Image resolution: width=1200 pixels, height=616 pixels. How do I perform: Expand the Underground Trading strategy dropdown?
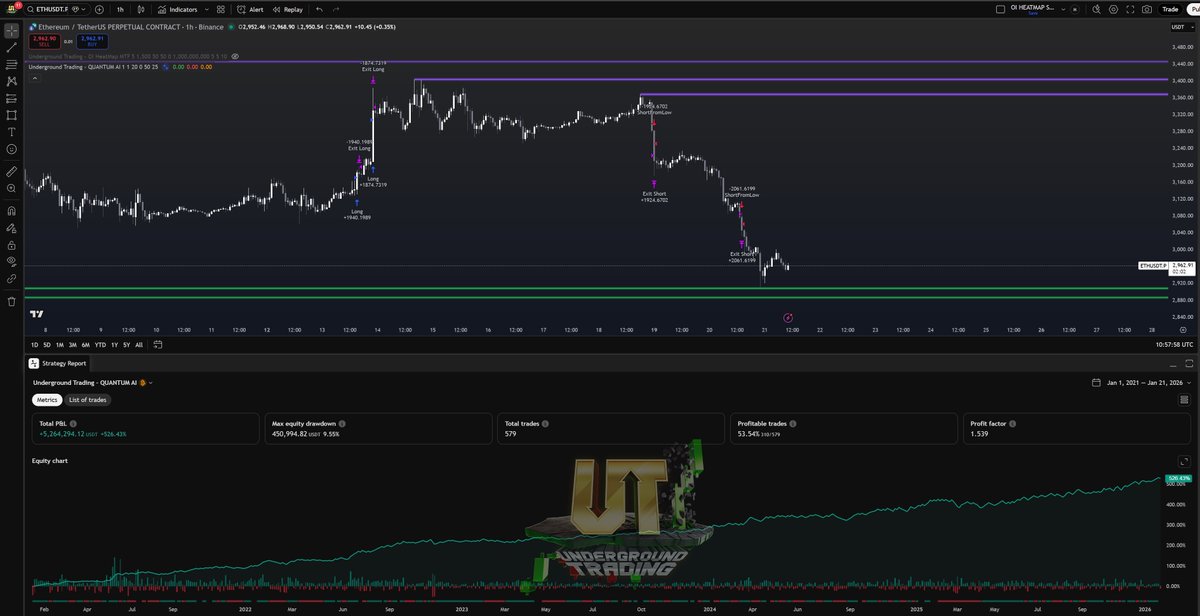coord(151,382)
